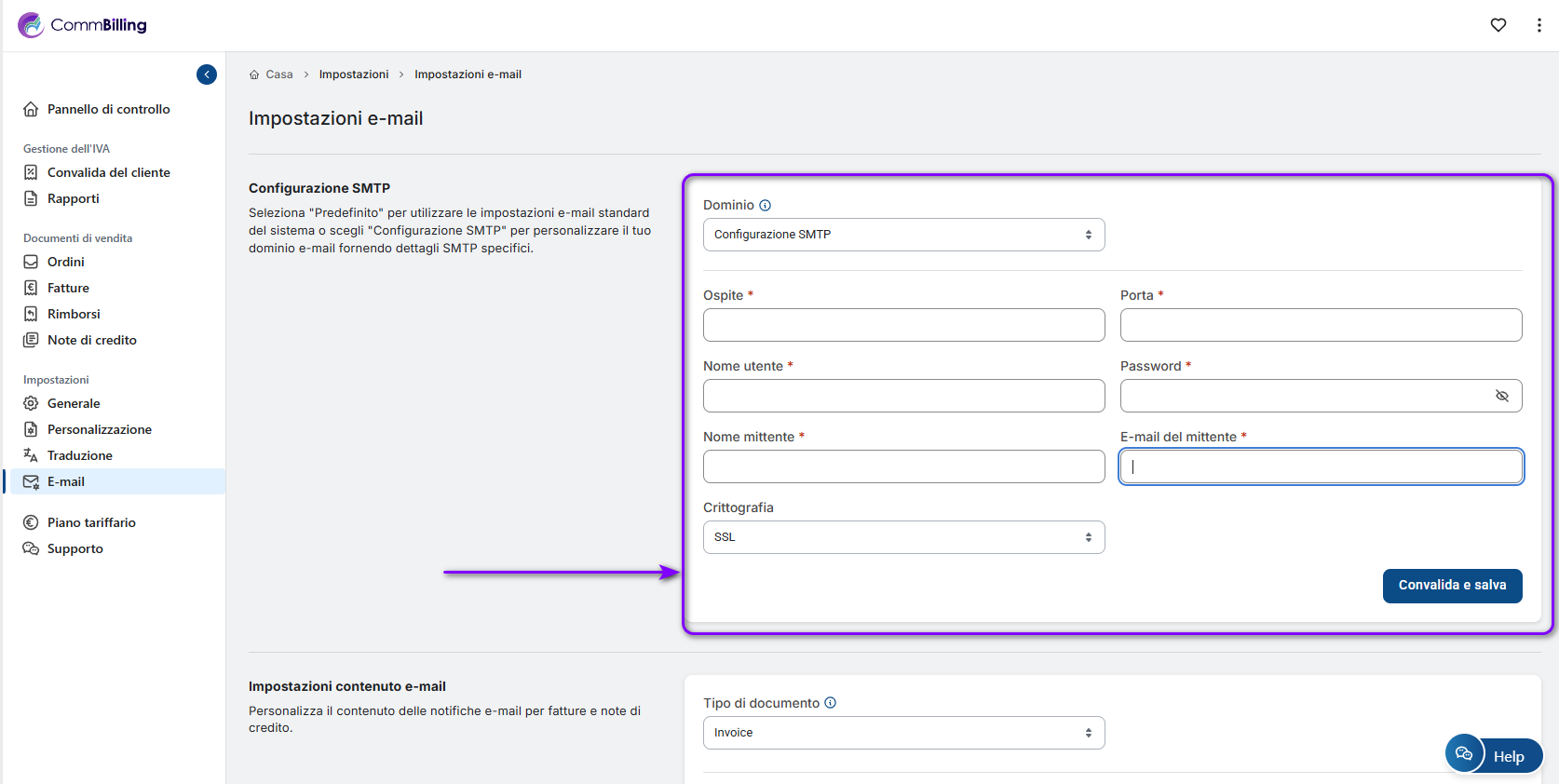Go to Fatture in the sidebar
The width and height of the screenshot is (1559, 784).
[x=68, y=288]
